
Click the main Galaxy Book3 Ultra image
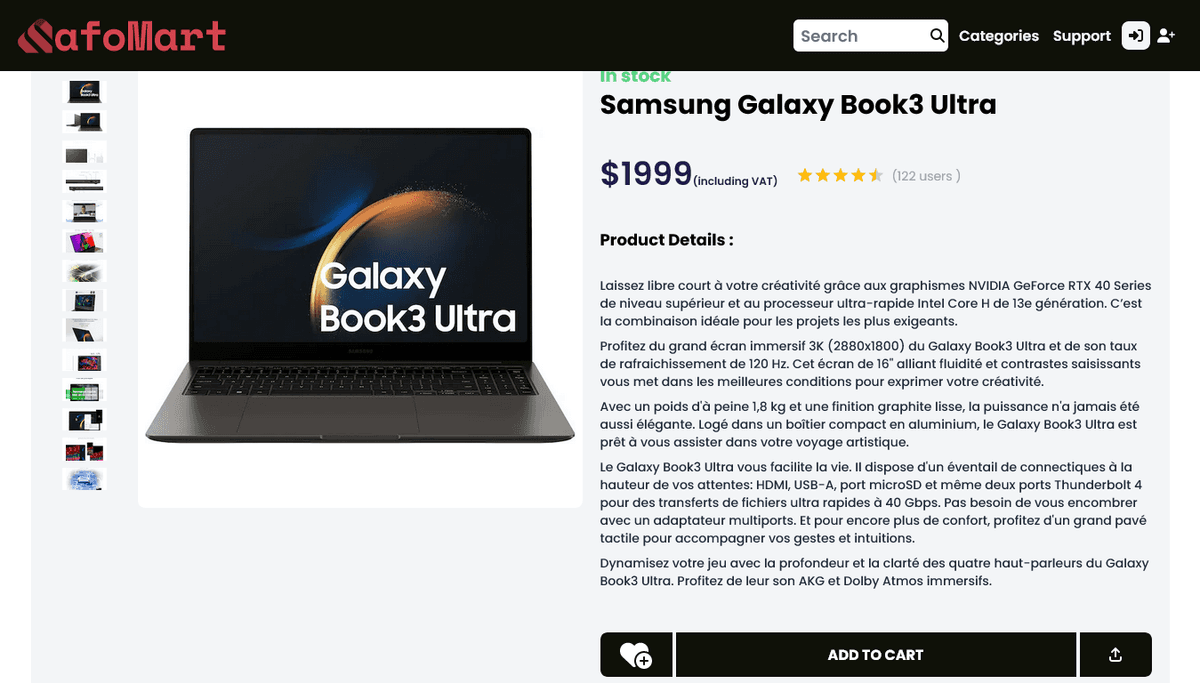coord(360,290)
